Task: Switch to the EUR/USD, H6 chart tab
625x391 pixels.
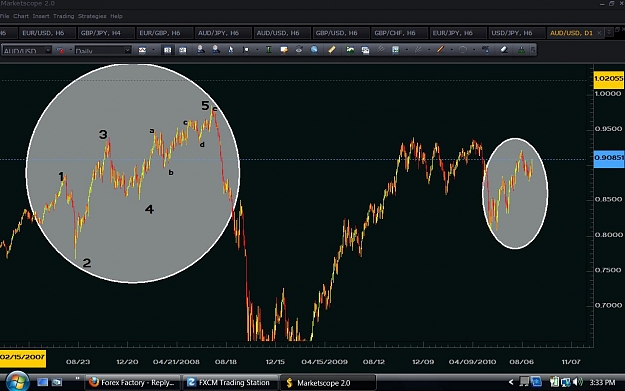Action: (x=46, y=33)
